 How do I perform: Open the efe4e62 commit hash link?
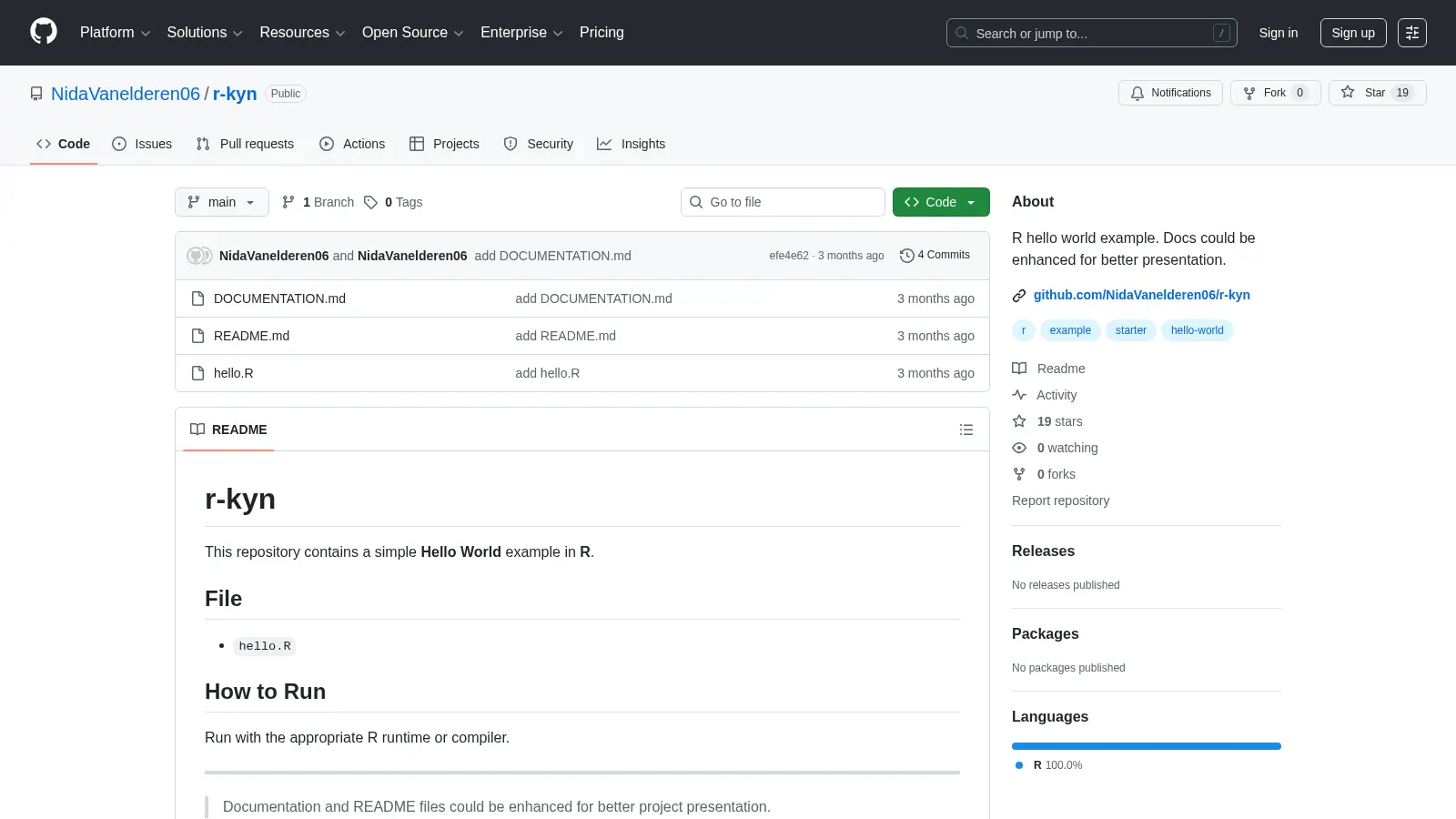[789, 256]
